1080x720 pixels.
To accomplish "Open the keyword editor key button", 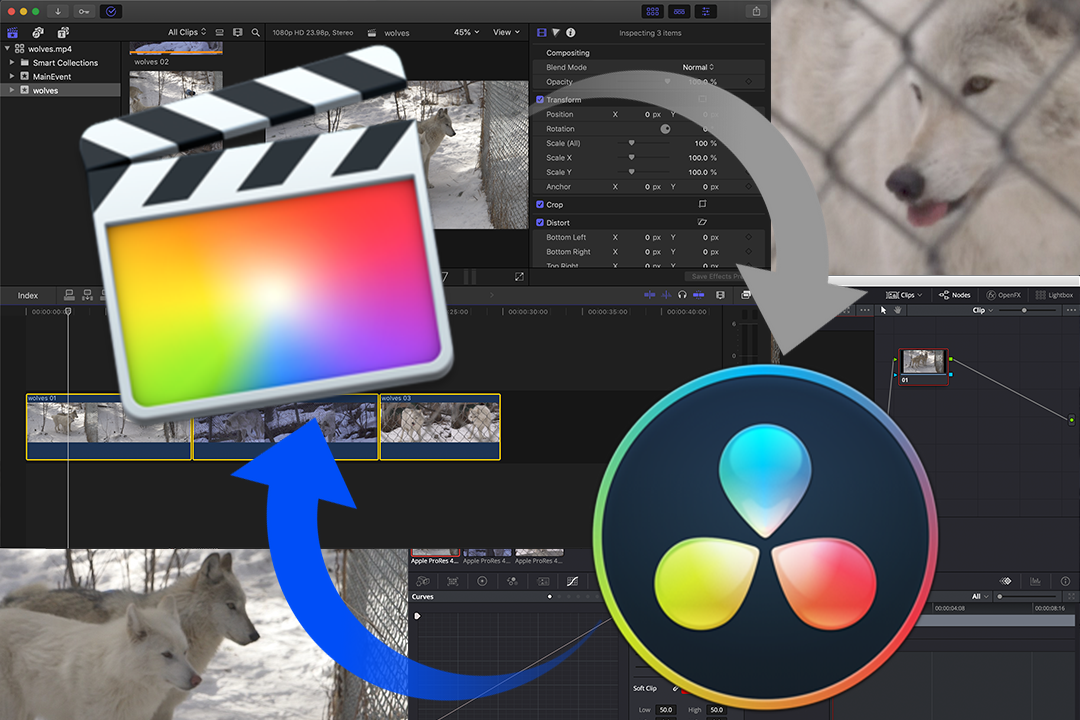I will (x=84, y=11).
